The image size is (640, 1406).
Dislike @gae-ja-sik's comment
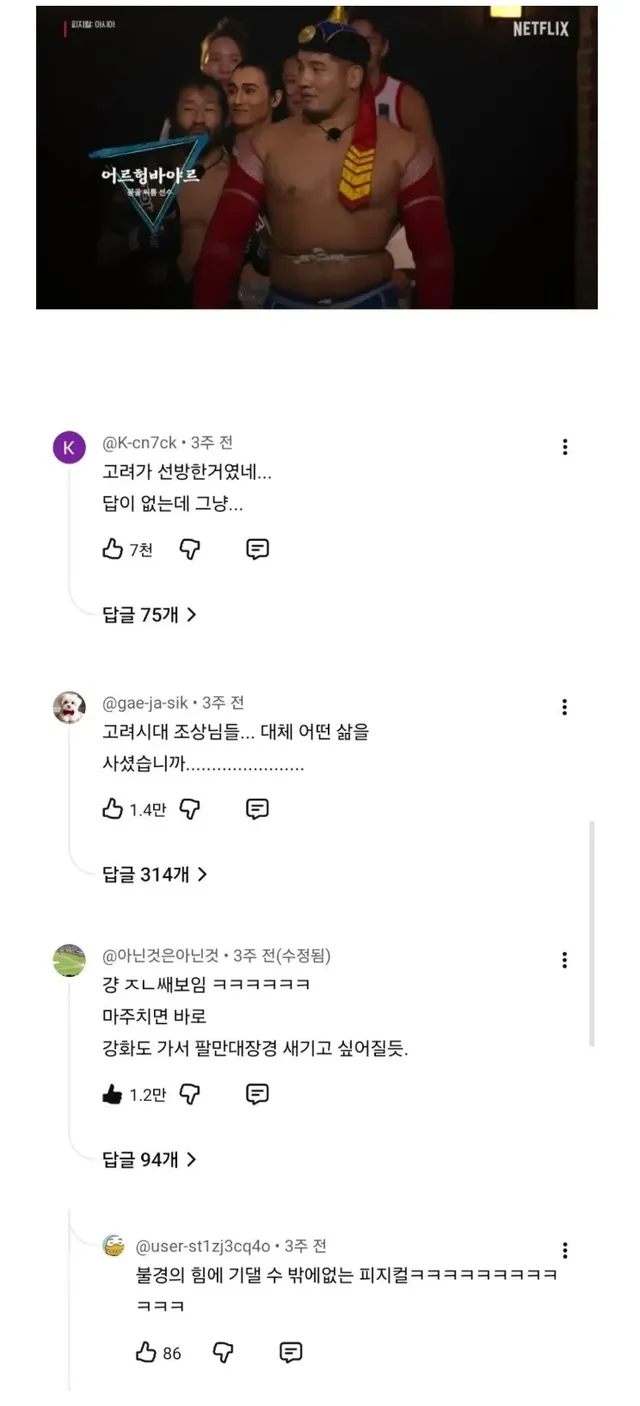(190, 808)
